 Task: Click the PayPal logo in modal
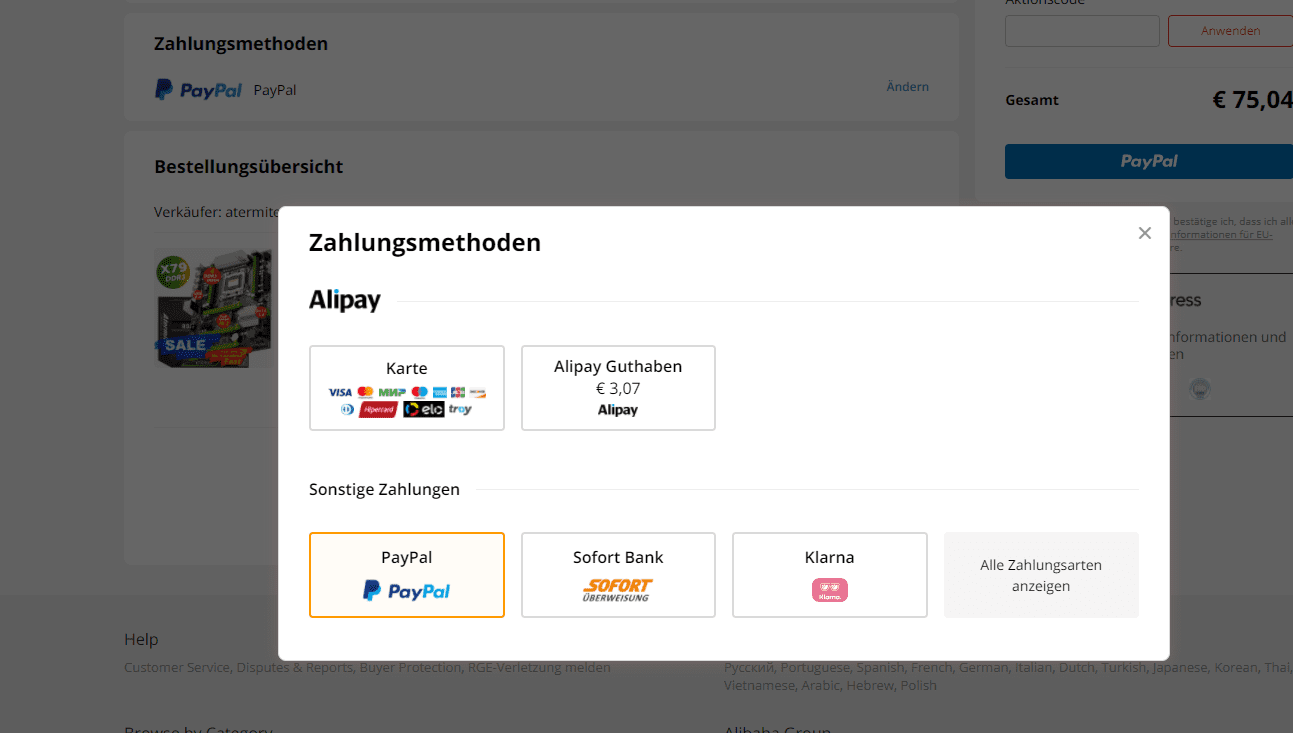[x=407, y=591]
